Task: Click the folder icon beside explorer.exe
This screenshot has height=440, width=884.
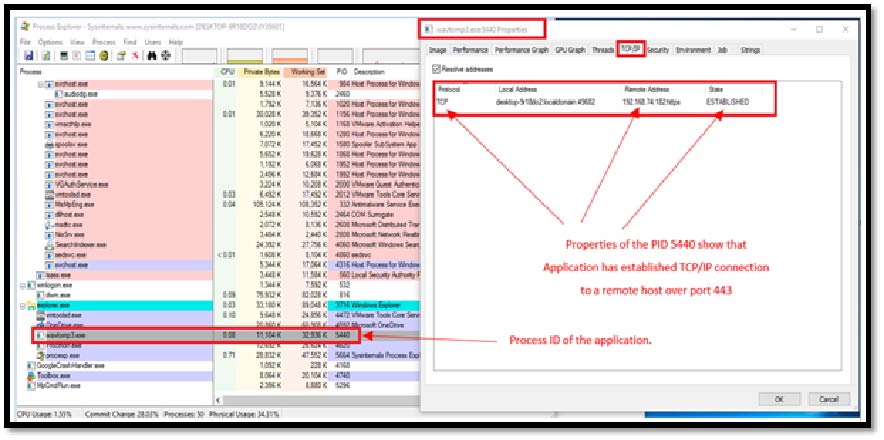Action: (32, 306)
